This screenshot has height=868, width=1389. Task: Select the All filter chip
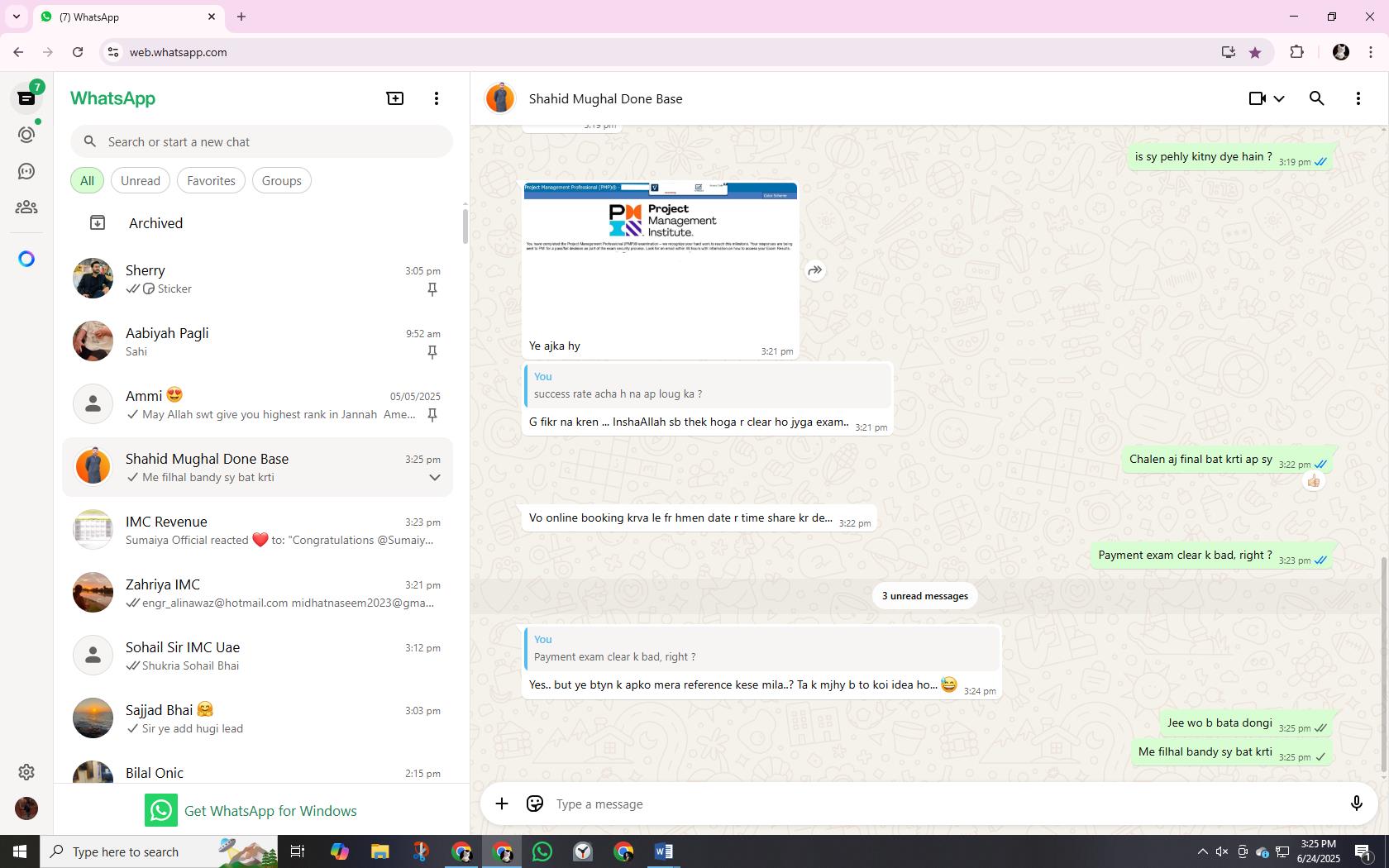87,181
